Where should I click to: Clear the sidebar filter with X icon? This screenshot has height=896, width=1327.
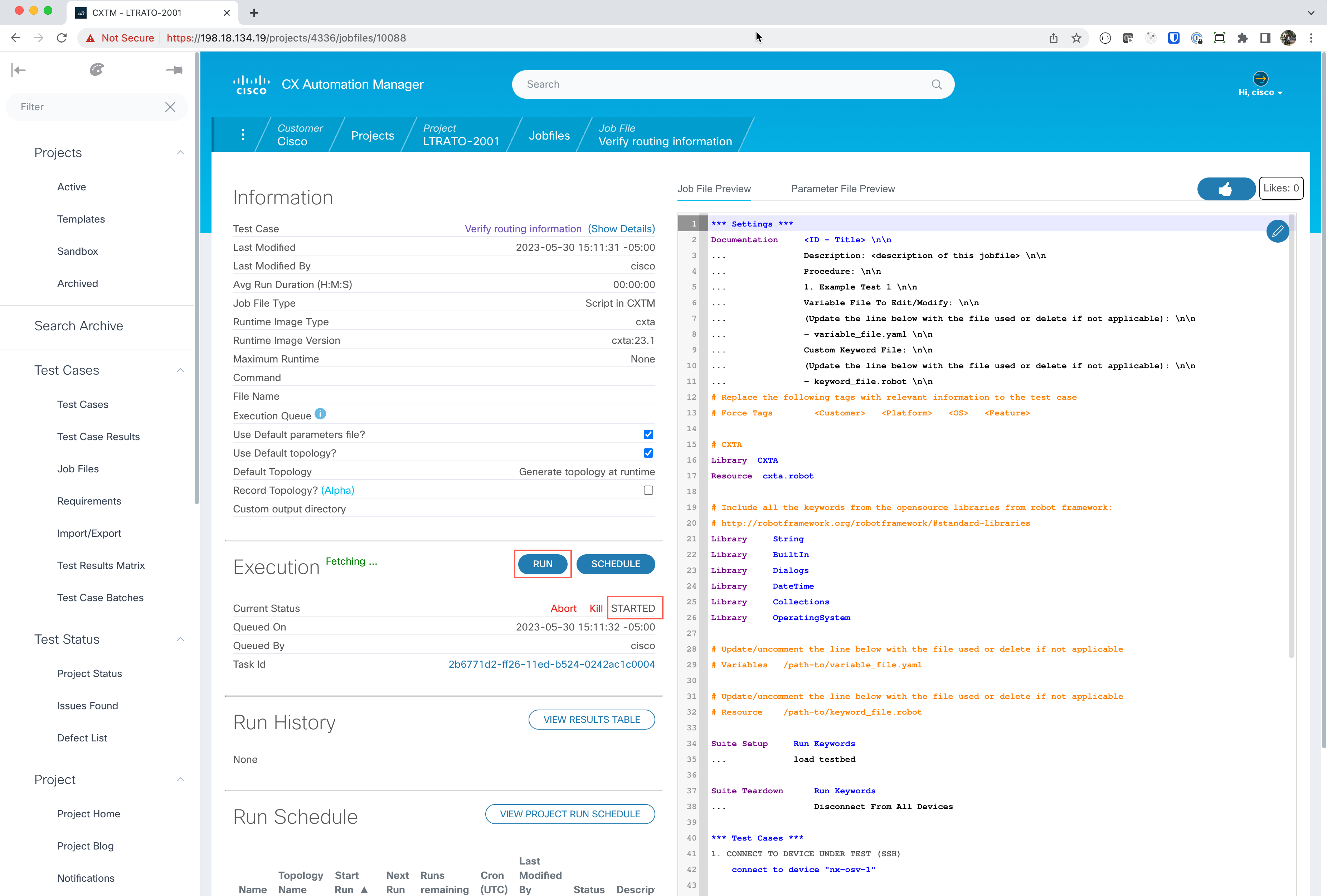tap(170, 107)
